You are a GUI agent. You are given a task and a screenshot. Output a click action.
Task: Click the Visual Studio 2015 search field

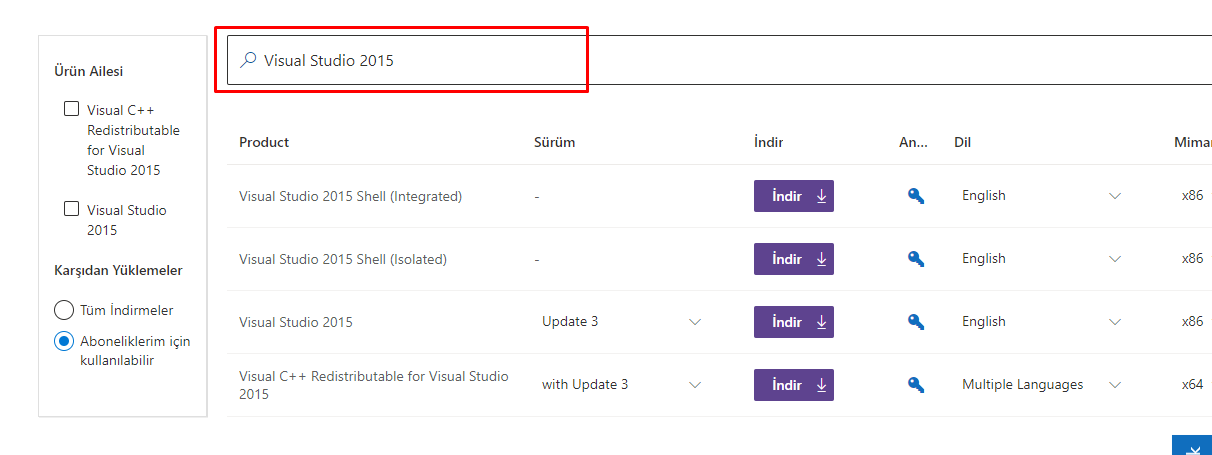tap(700, 60)
